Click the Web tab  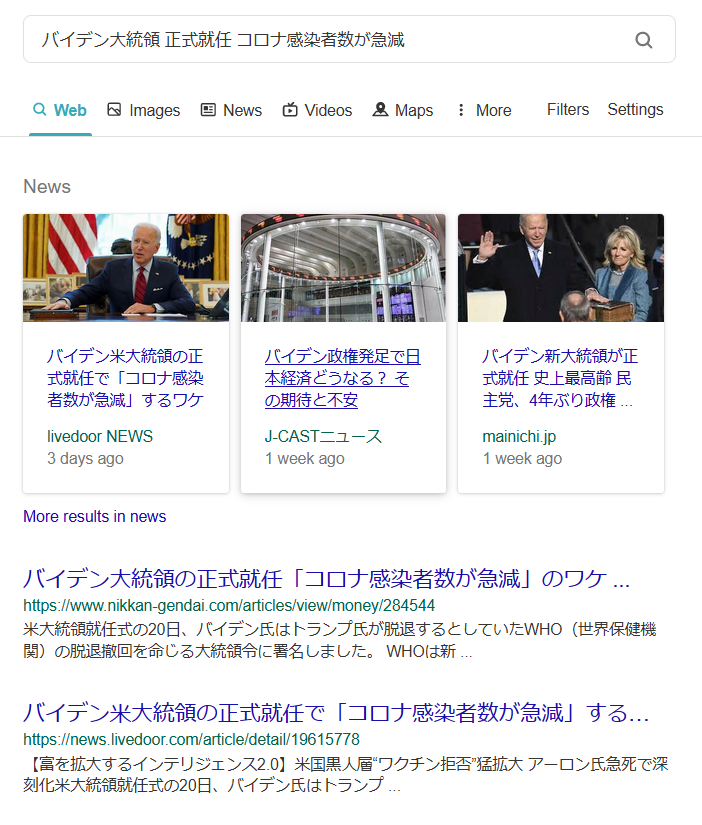[60, 110]
